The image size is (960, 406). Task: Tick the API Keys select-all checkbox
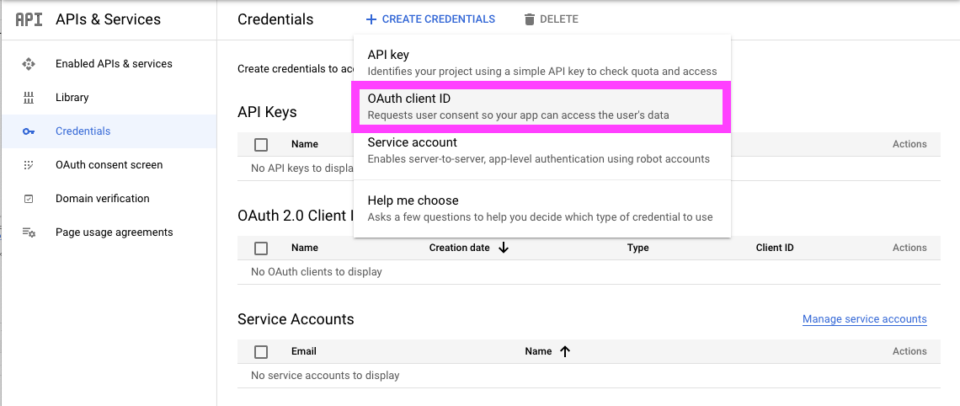click(261, 145)
